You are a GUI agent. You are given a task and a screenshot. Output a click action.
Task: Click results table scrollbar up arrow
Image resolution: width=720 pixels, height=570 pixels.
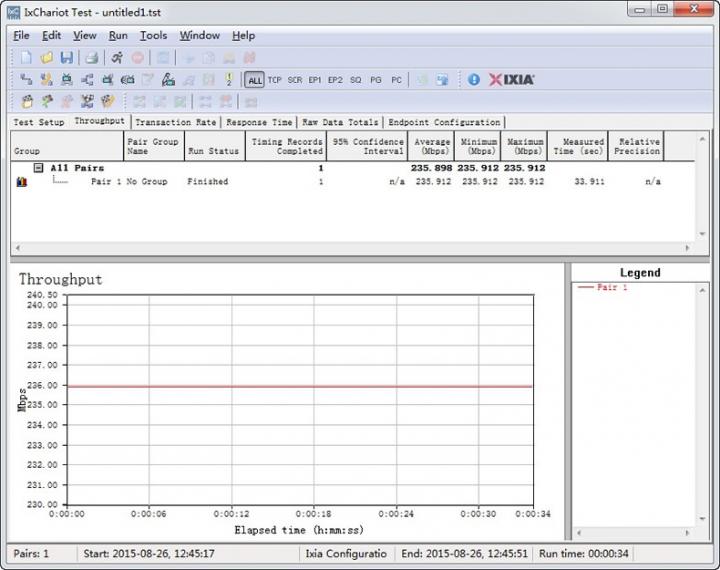click(x=702, y=139)
